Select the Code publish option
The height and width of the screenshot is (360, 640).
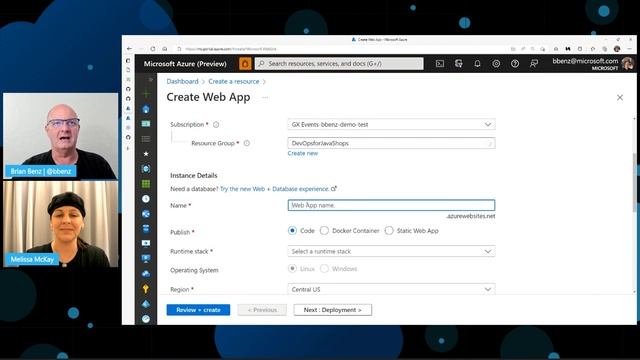click(292, 231)
